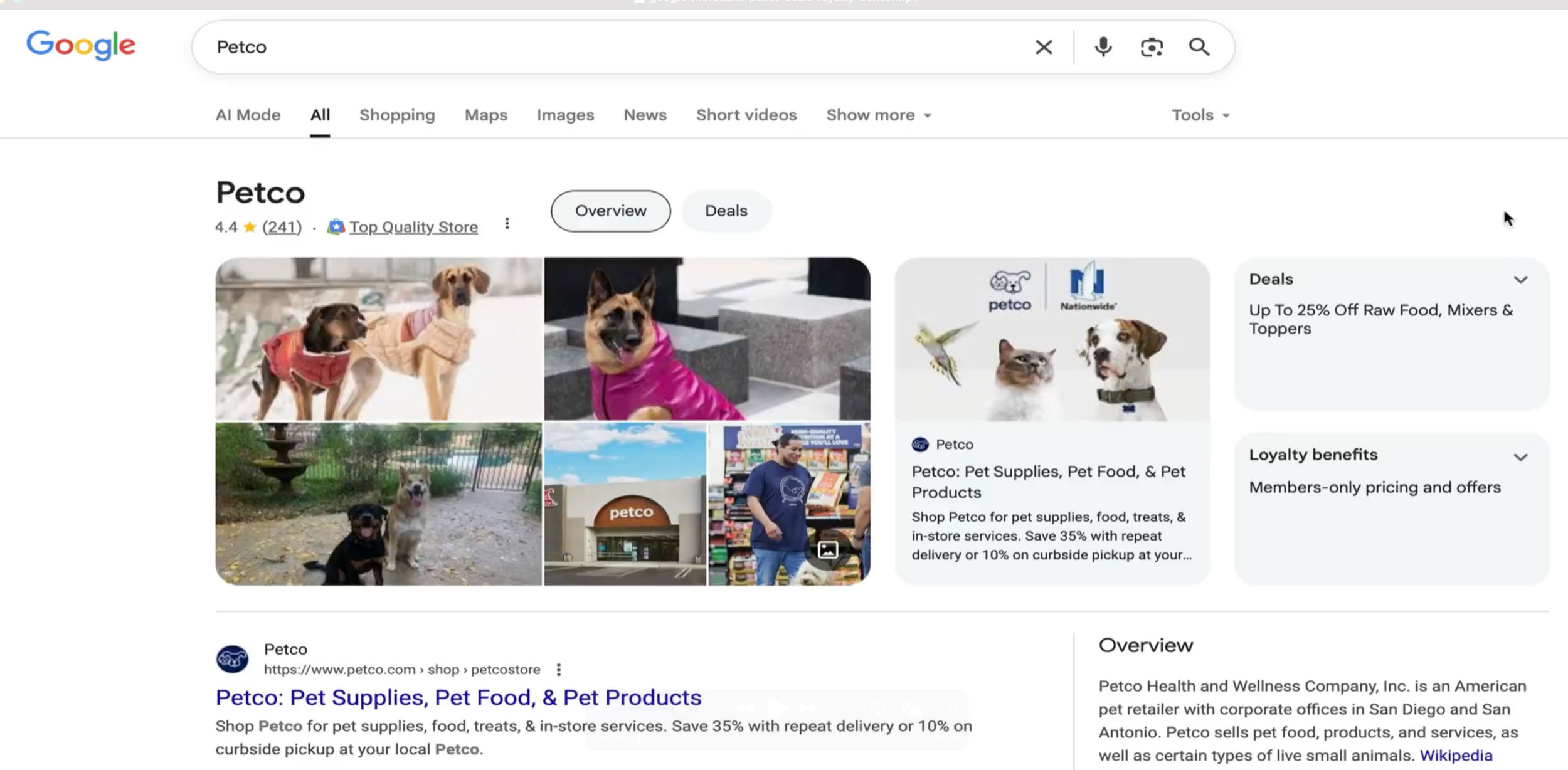
Task: Click the search magnifier icon
Action: (x=1199, y=46)
